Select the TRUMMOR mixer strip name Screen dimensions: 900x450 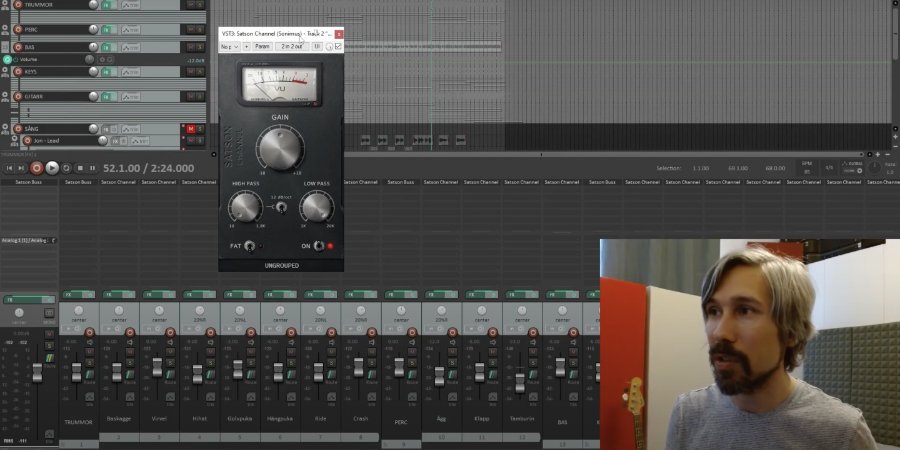[79, 422]
